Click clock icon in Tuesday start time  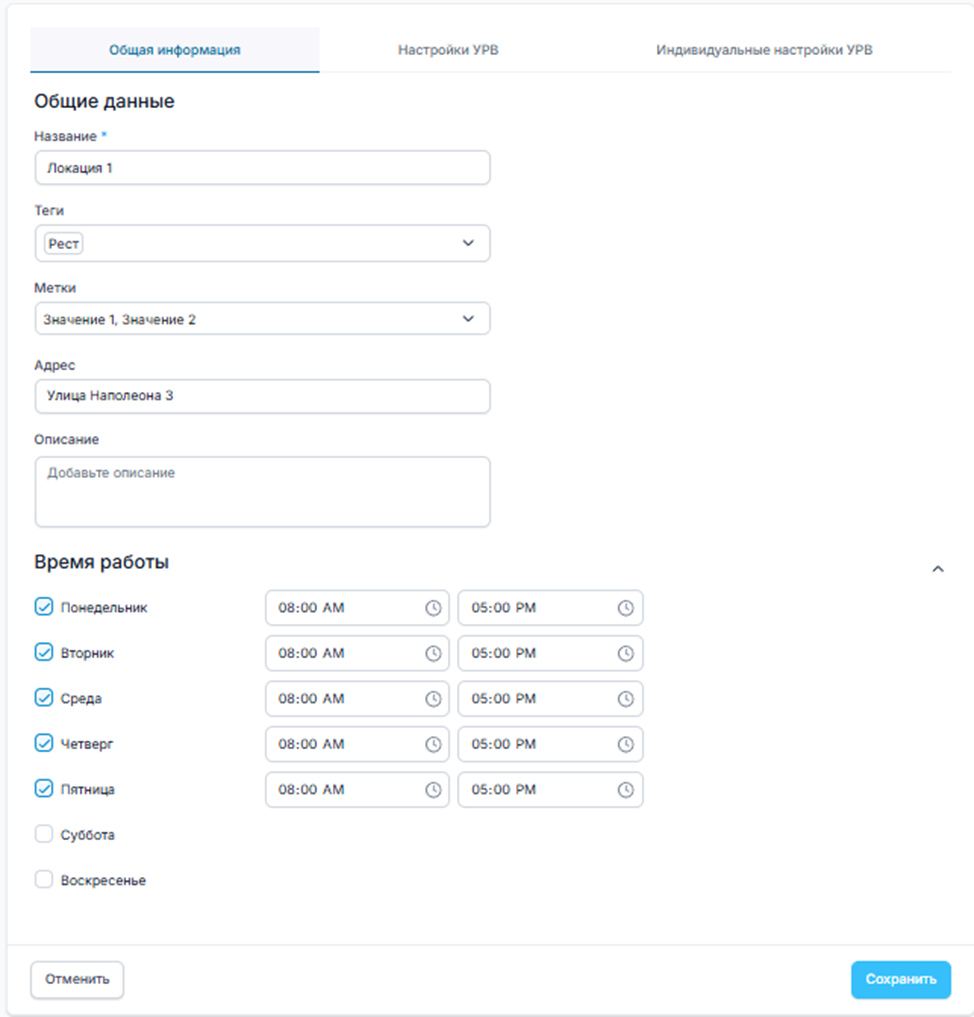coord(433,653)
